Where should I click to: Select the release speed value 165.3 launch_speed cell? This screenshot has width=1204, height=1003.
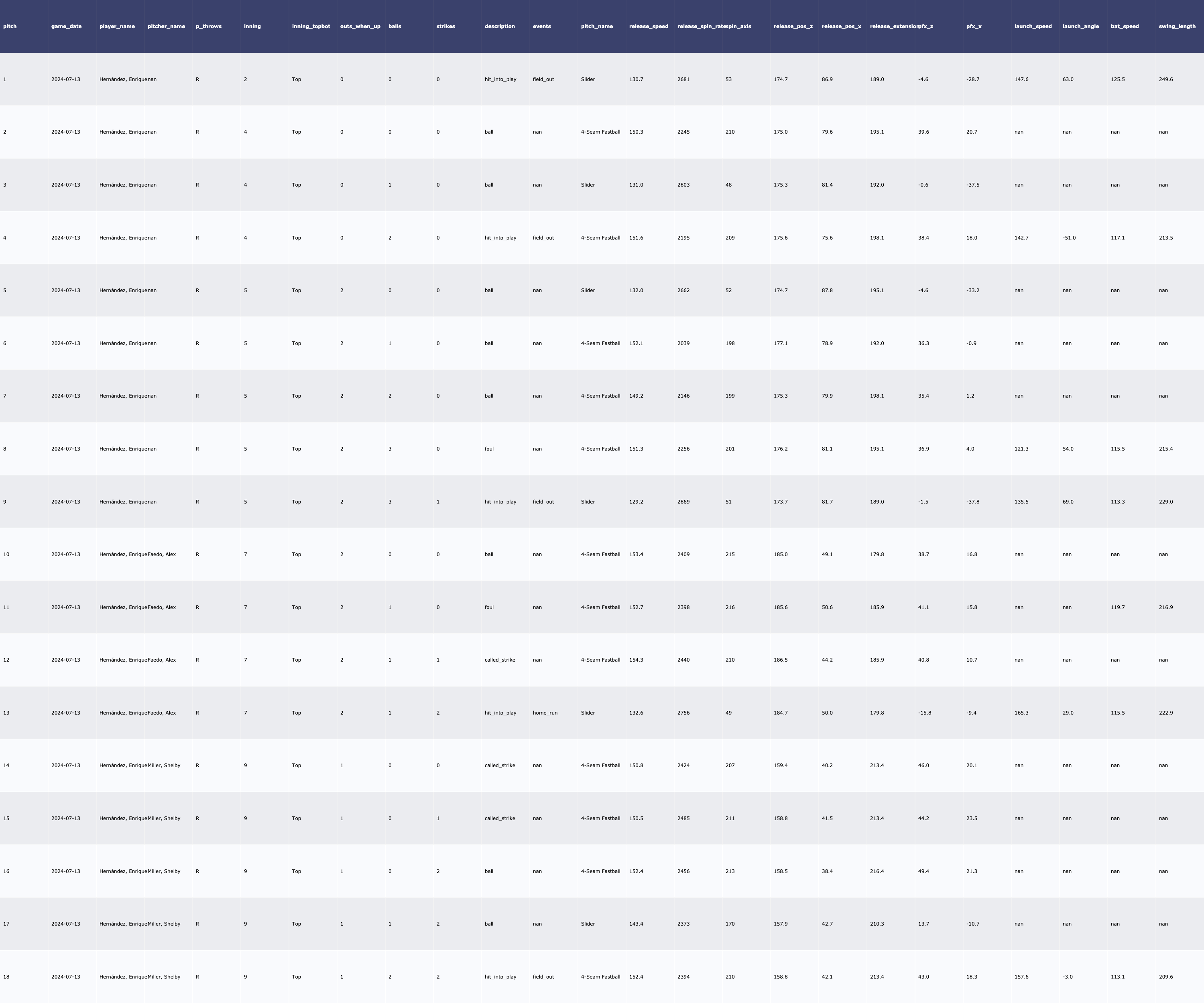tap(1021, 713)
